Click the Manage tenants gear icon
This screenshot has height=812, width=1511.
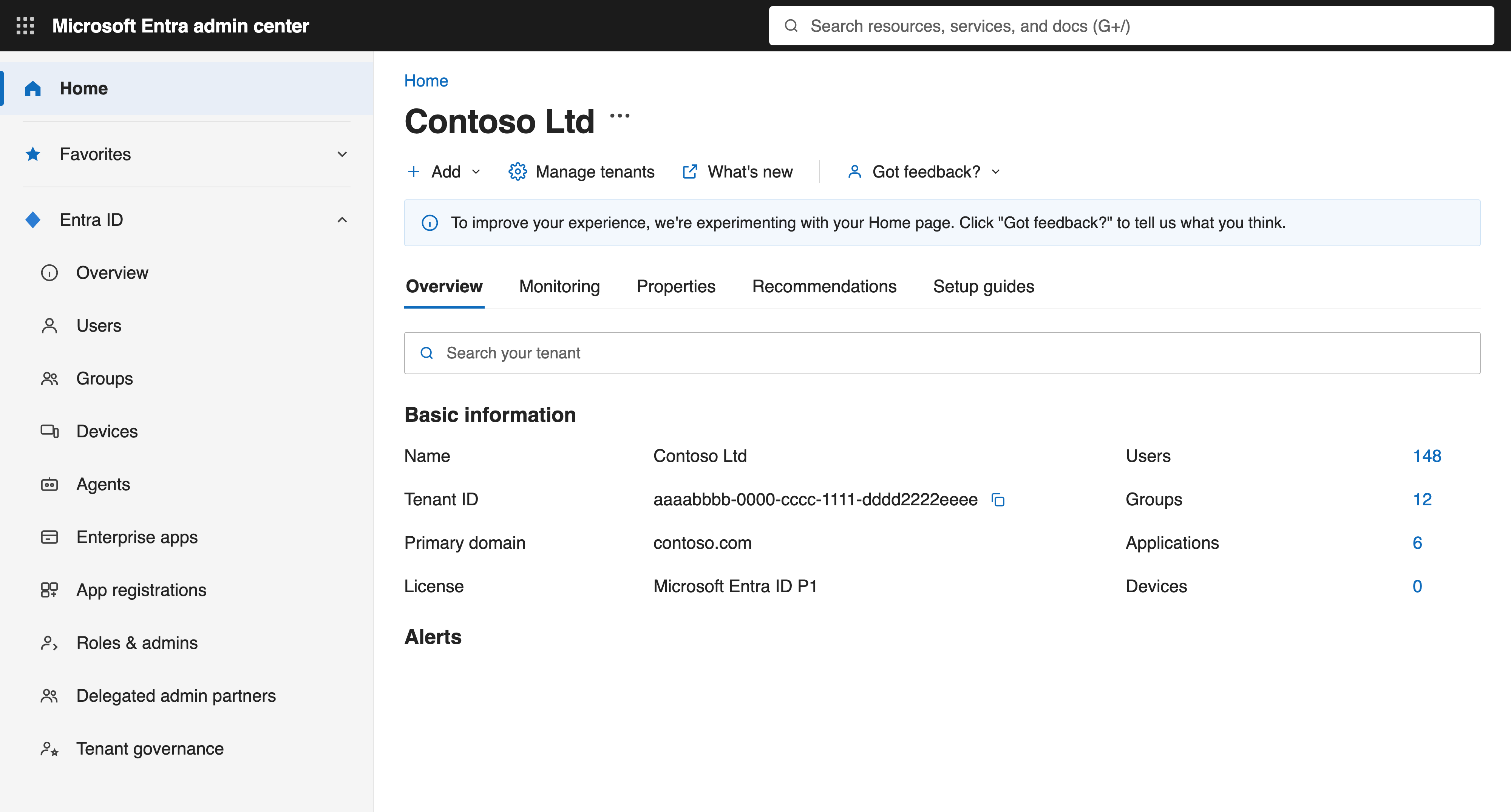coord(518,172)
